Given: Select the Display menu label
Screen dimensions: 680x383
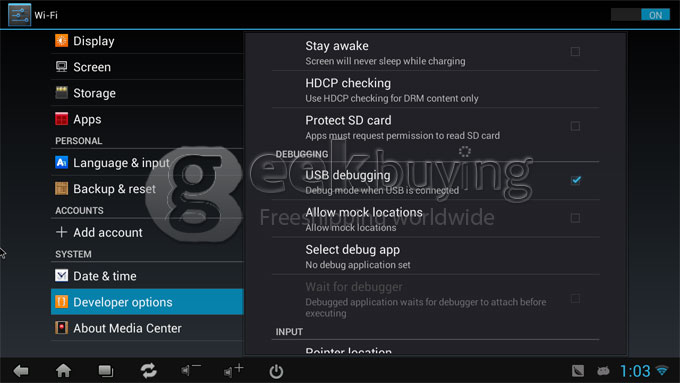Looking at the screenshot, I should (94, 41).
